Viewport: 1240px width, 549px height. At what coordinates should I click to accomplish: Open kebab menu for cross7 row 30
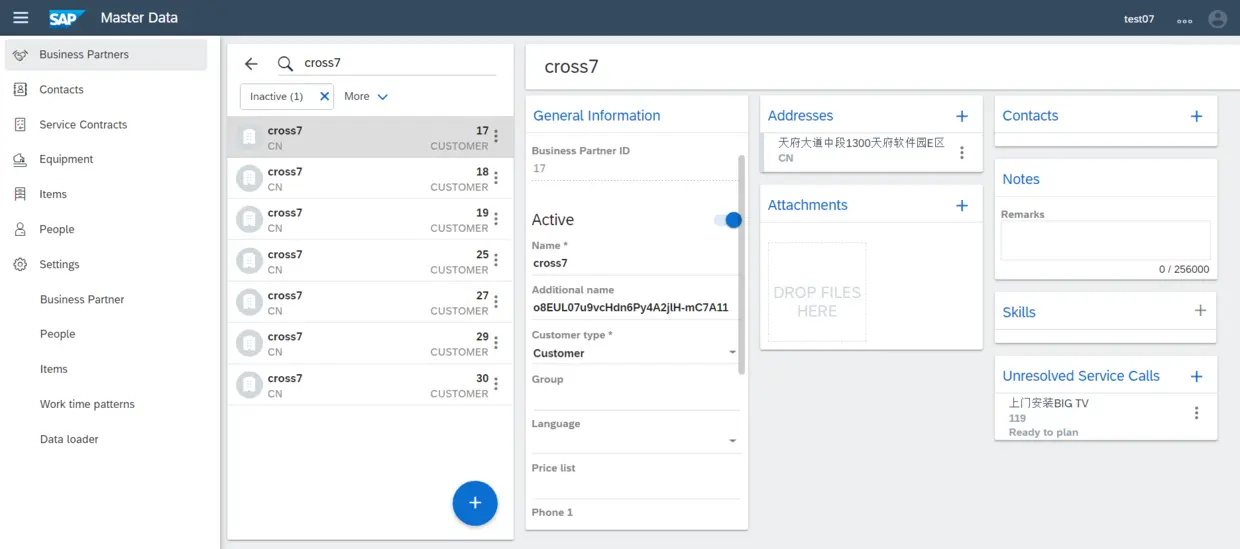[496, 385]
